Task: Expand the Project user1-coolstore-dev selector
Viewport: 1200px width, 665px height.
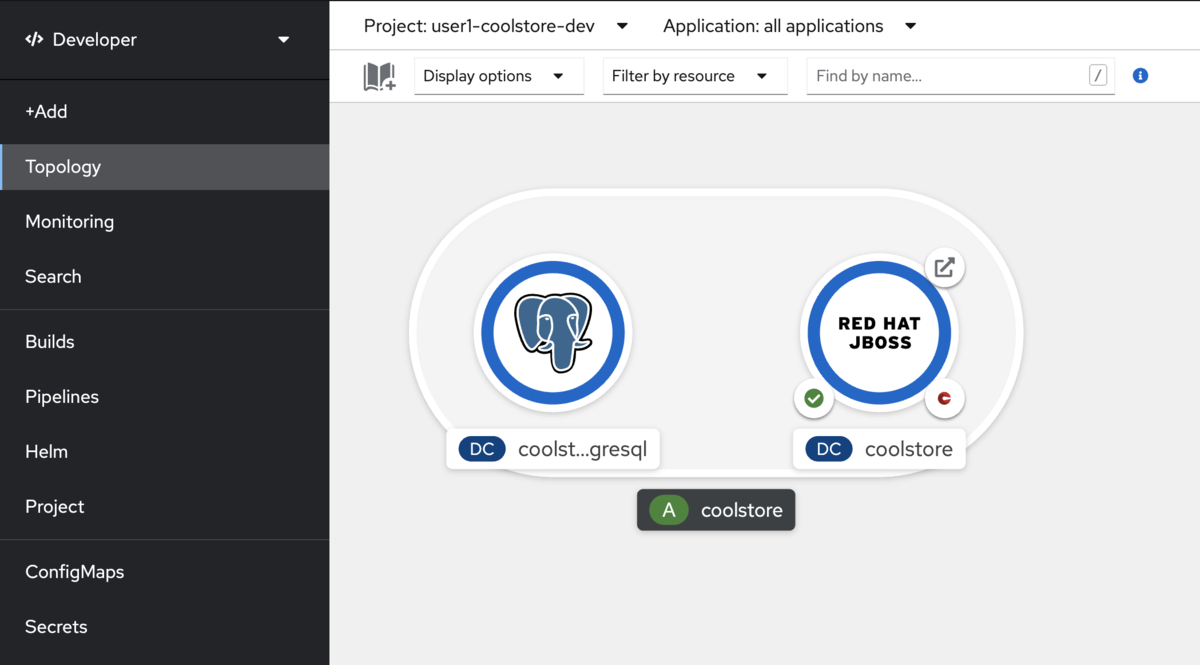Action: pos(496,26)
